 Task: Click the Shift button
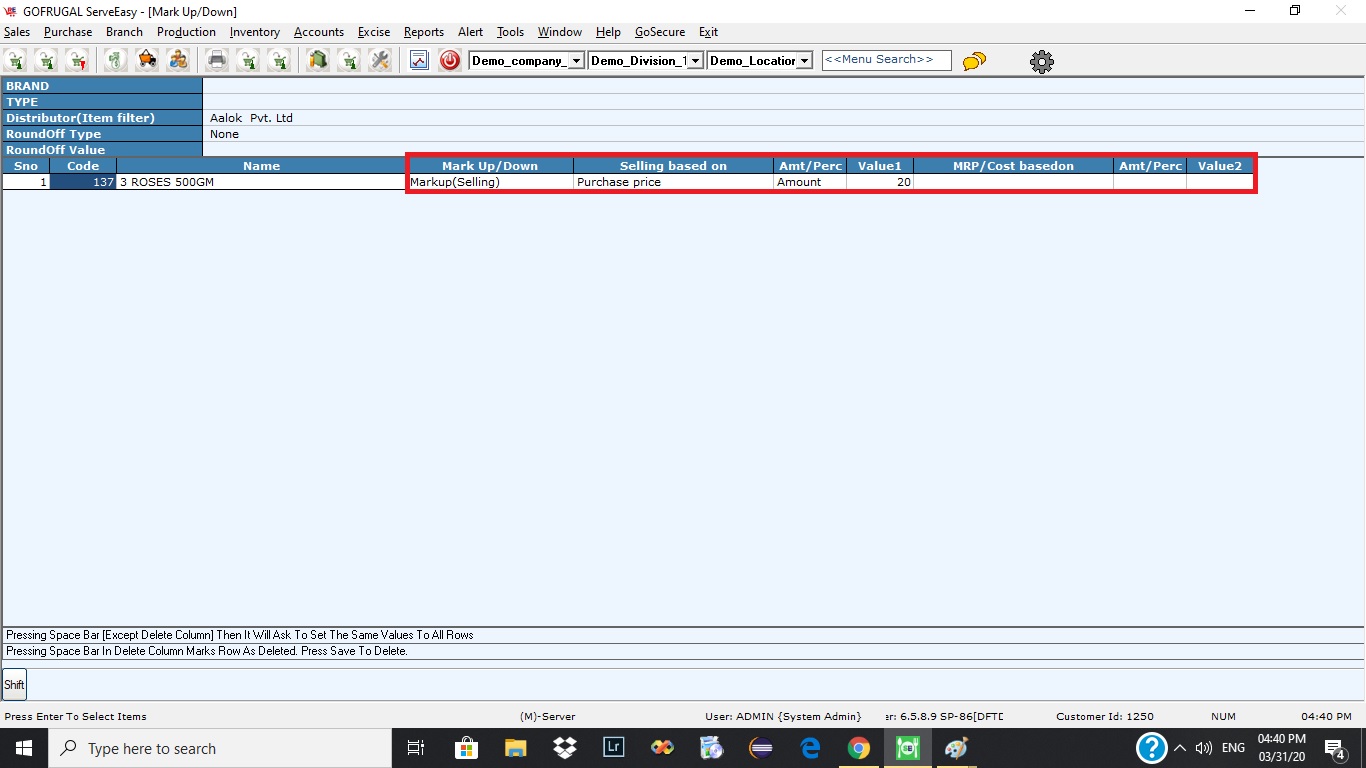pyautogui.click(x=14, y=685)
